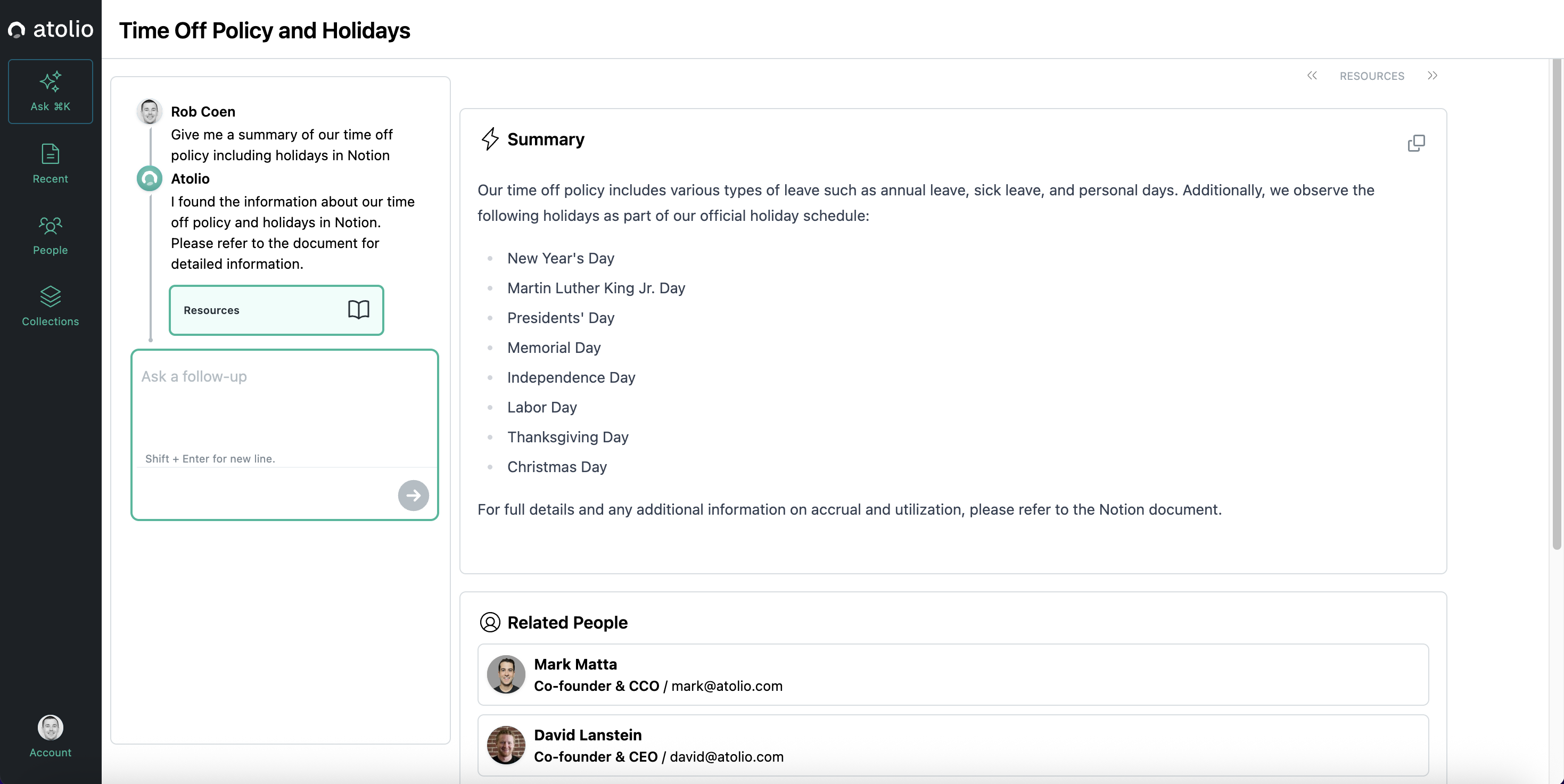Copy the summary with copy icon
Screen dimensions: 1564x784
tap(1415, 143)
